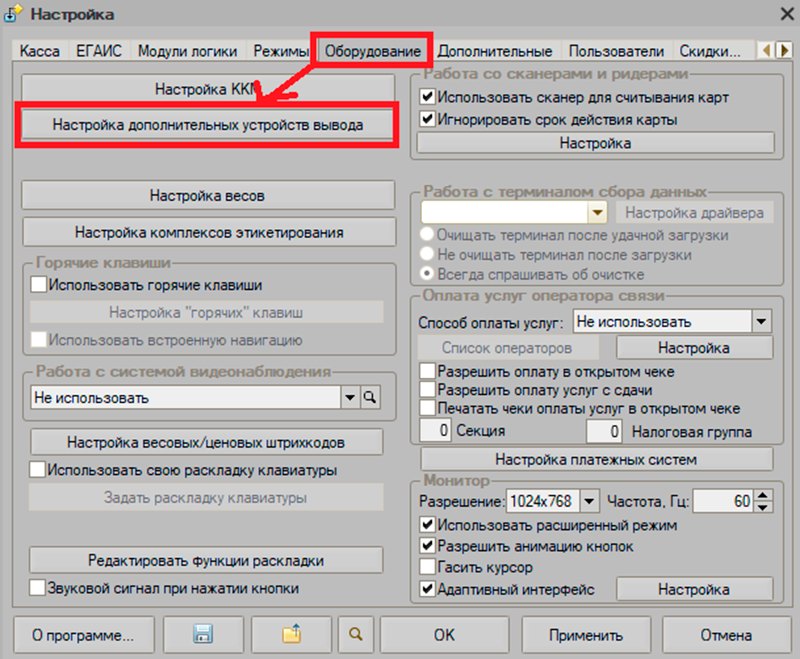Click the Применить button

click(x=586, y=635)
